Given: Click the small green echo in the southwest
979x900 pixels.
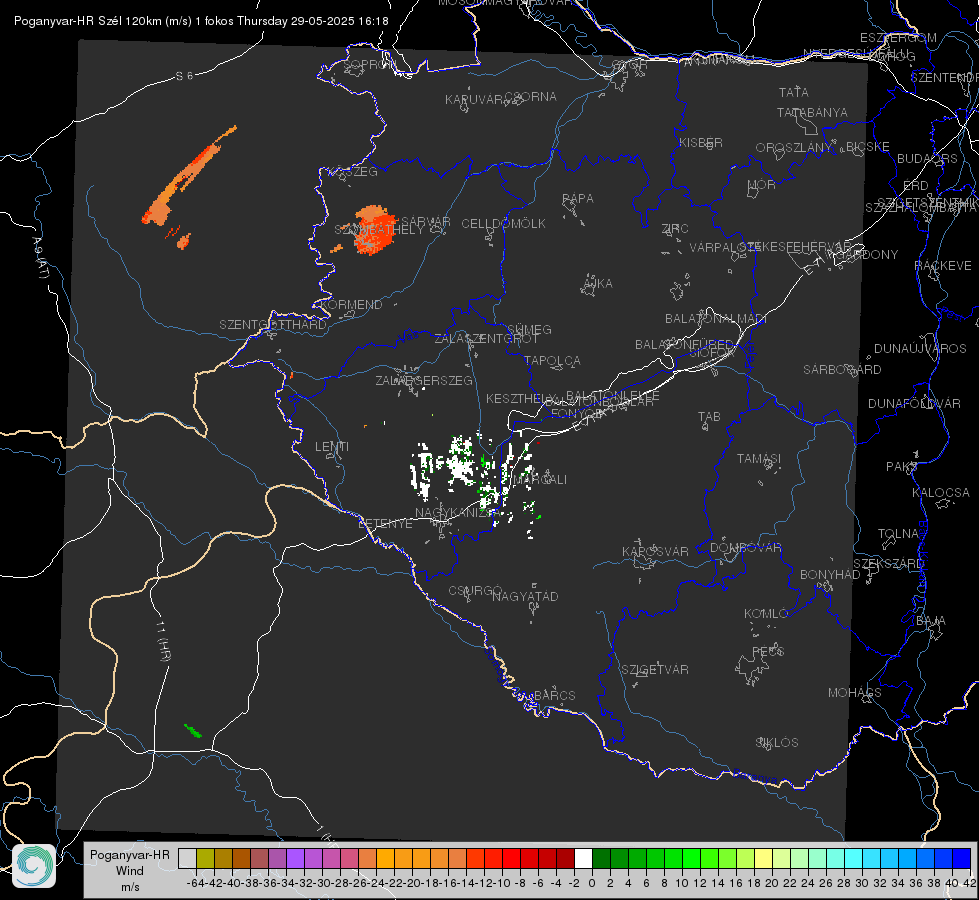Looking at the screenshot, I should 193,730.
